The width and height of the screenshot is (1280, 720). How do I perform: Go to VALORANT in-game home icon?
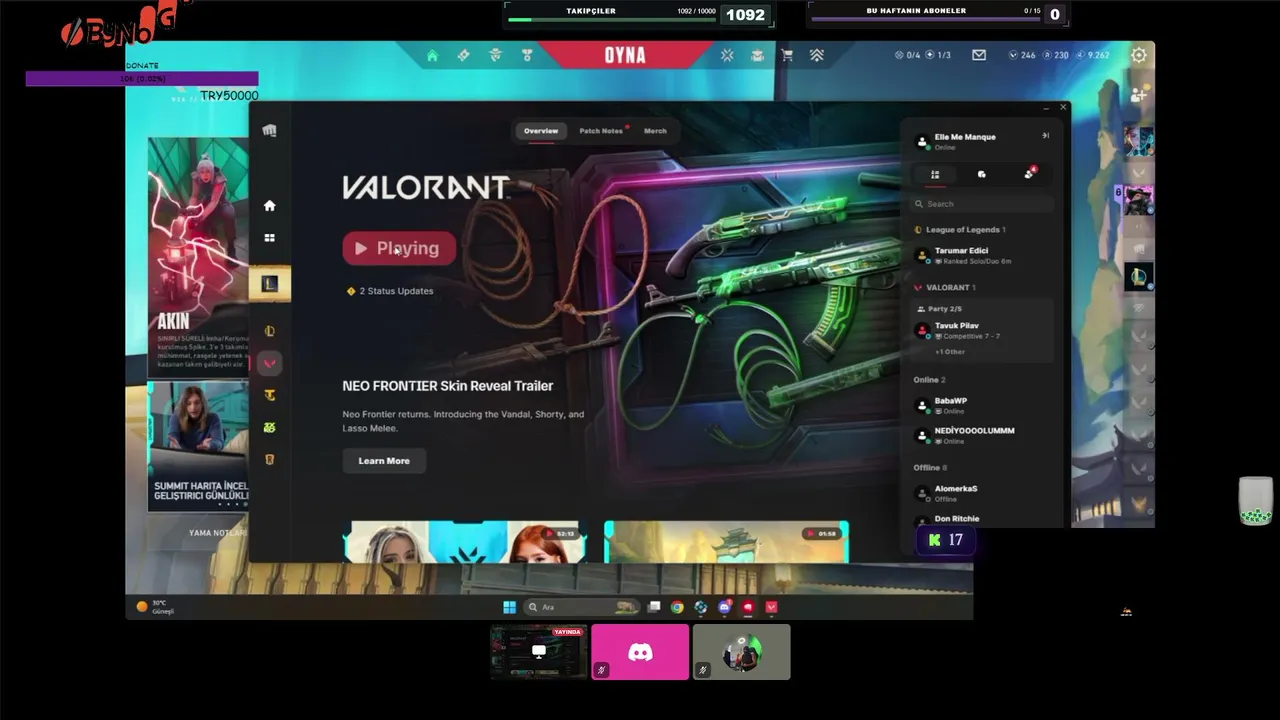tap(432, 56)
